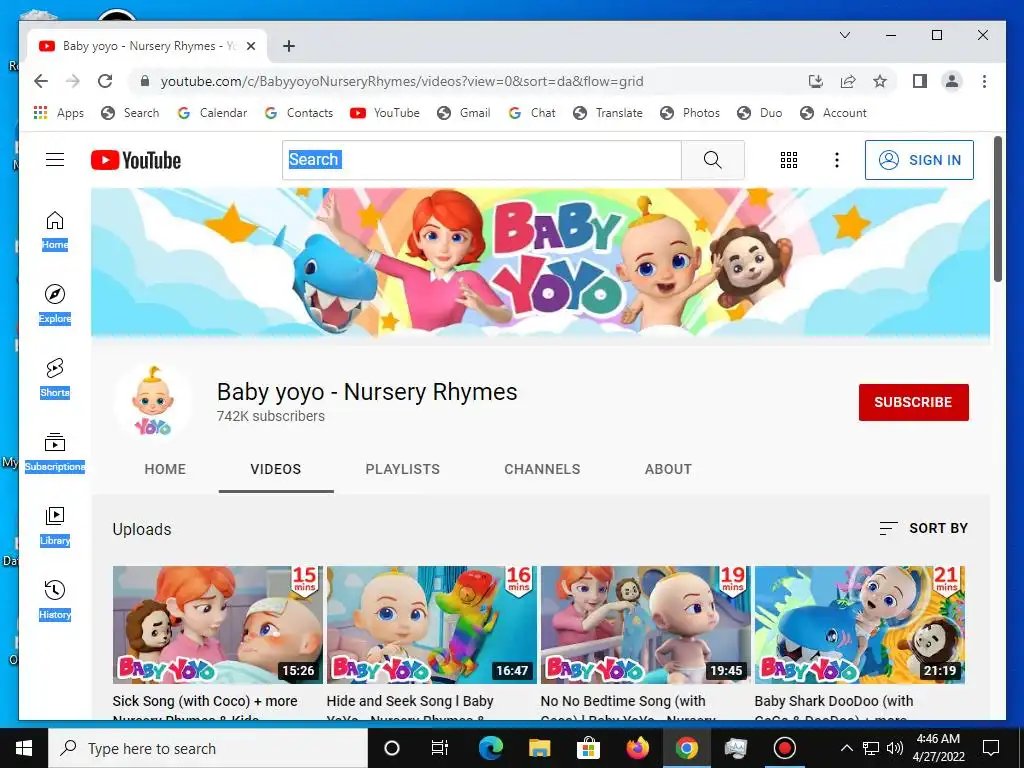
Task: Open a new browser tab
Action: click(289, 46)
